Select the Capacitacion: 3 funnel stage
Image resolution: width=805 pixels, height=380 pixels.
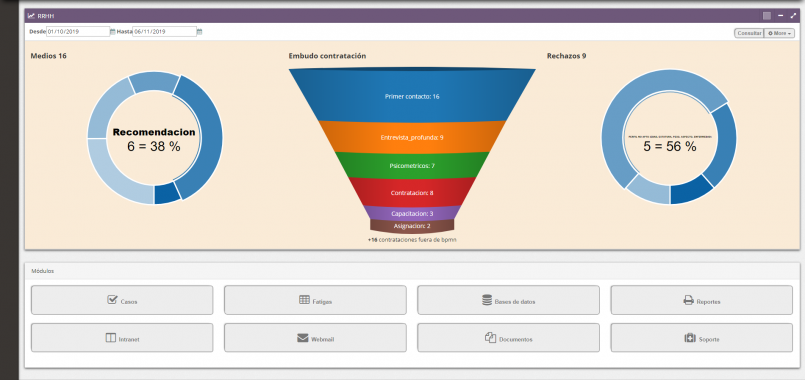[412, 213]
